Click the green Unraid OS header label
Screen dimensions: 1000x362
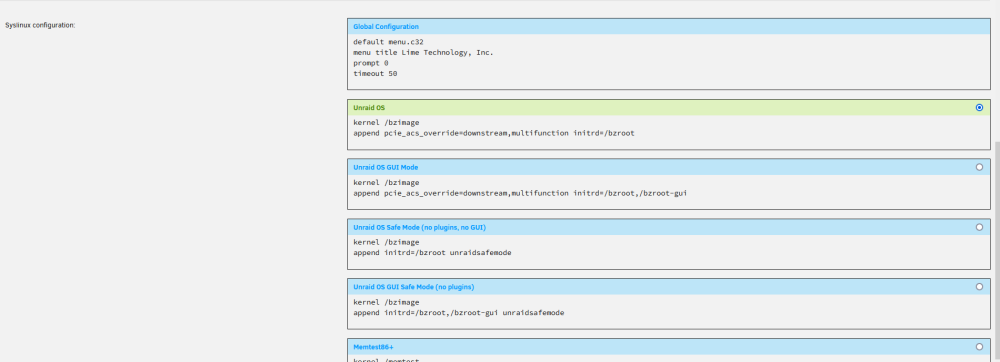point(369,108)
